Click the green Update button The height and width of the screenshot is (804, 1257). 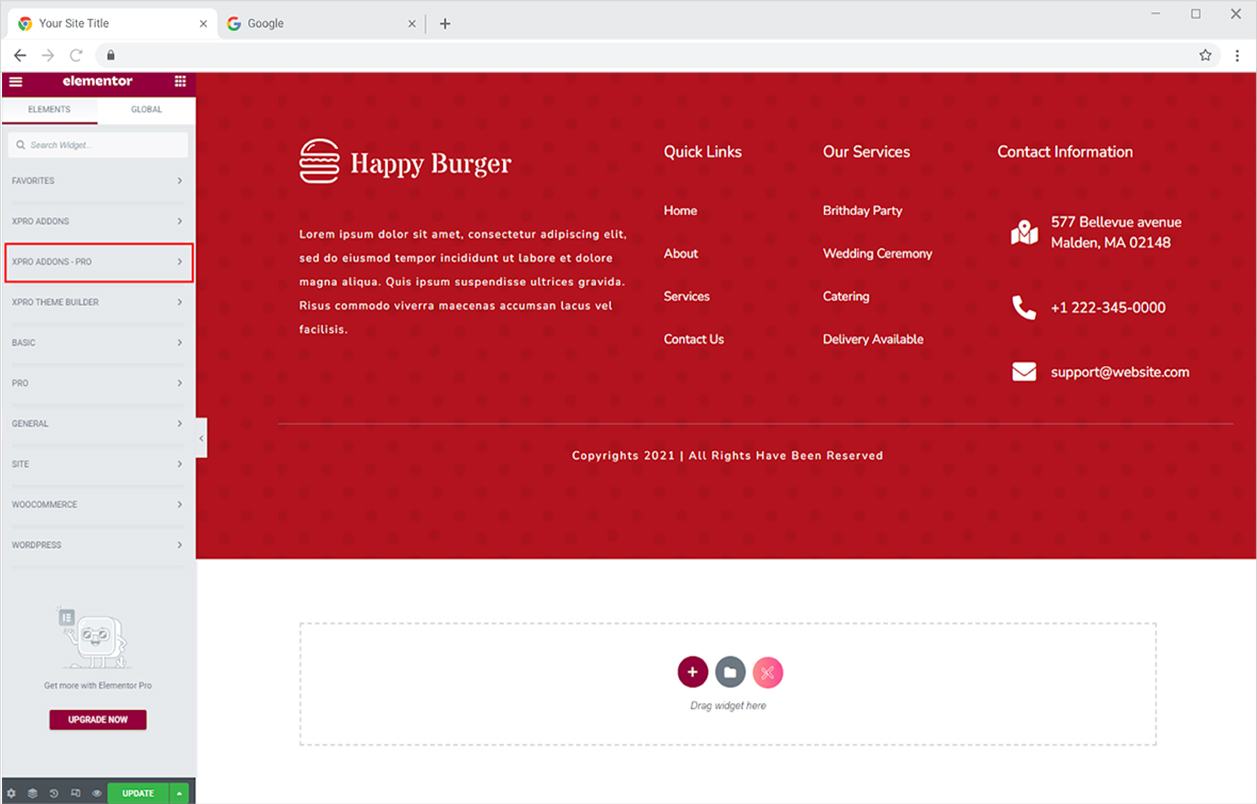click(x=138, y=793)
